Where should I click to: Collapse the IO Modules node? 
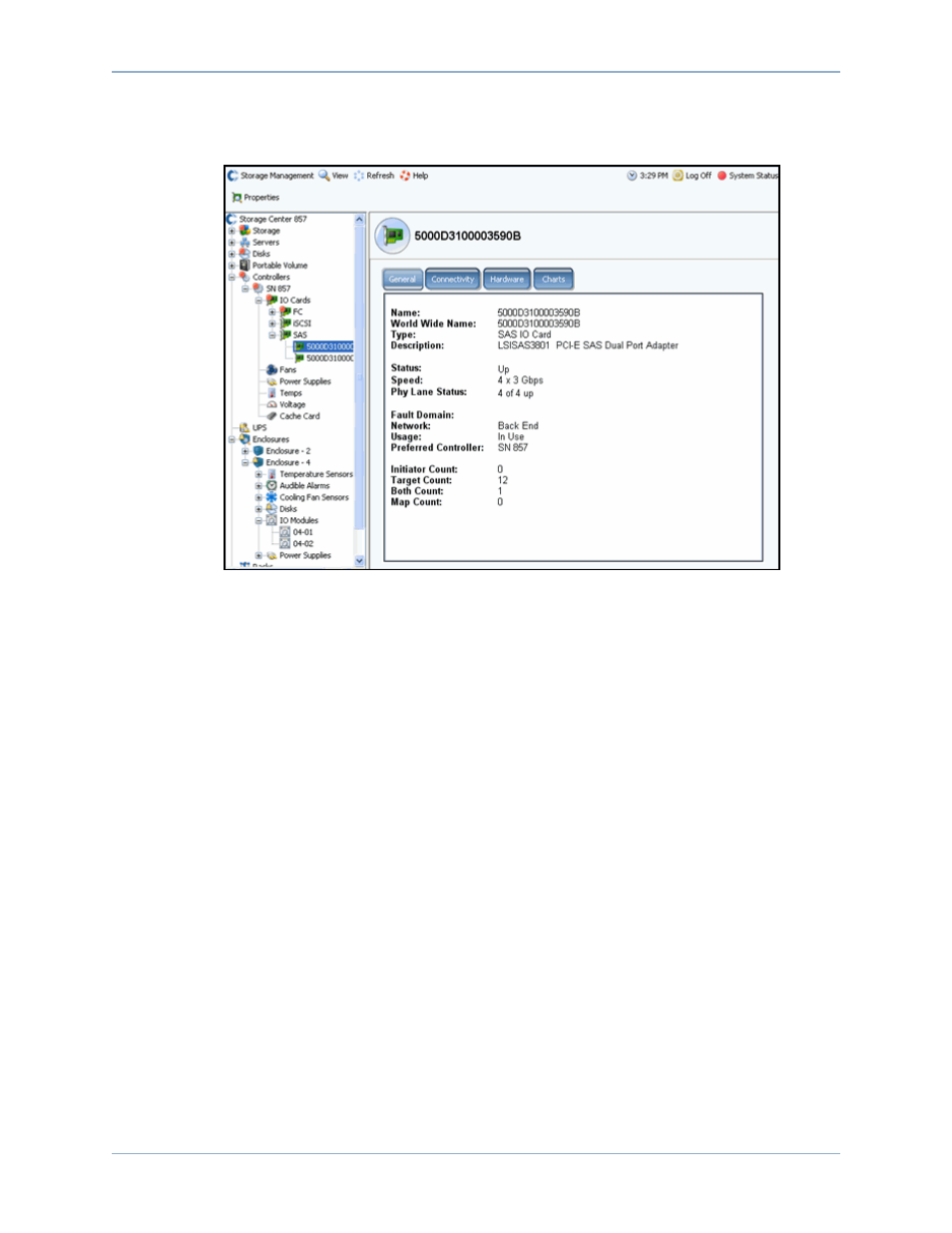tap(258, 521)
